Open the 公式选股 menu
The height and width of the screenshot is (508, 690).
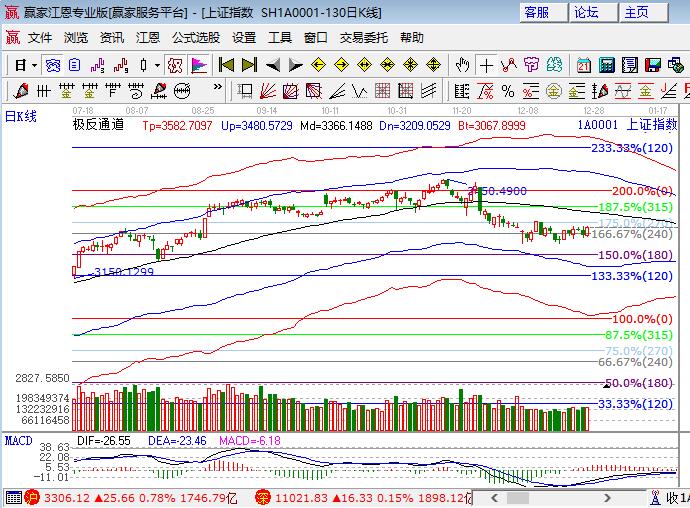point(196,37)
